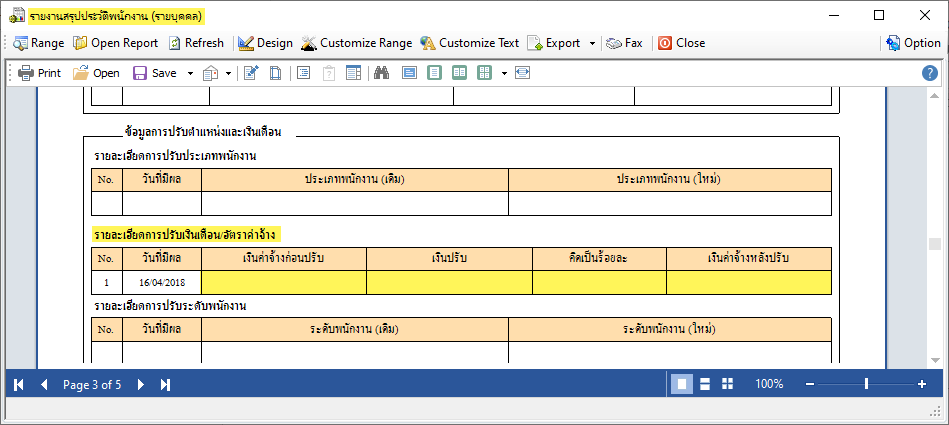Click the fit page width icon
Image resolution: width=949 pixels, height=425 pixels.
[x=522, y=73]
